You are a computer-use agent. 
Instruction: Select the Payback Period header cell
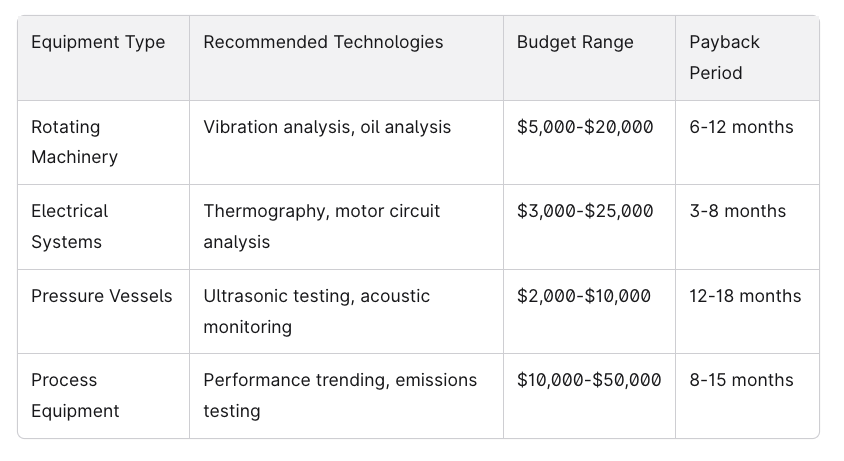[747, 58]
